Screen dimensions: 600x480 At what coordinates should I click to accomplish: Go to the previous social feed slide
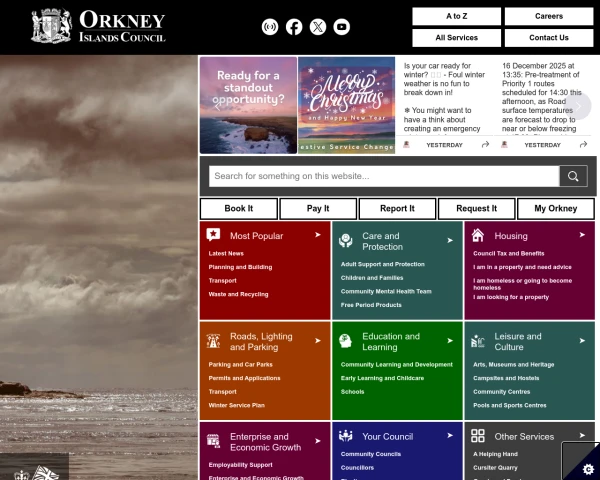[x=217, y=106]
